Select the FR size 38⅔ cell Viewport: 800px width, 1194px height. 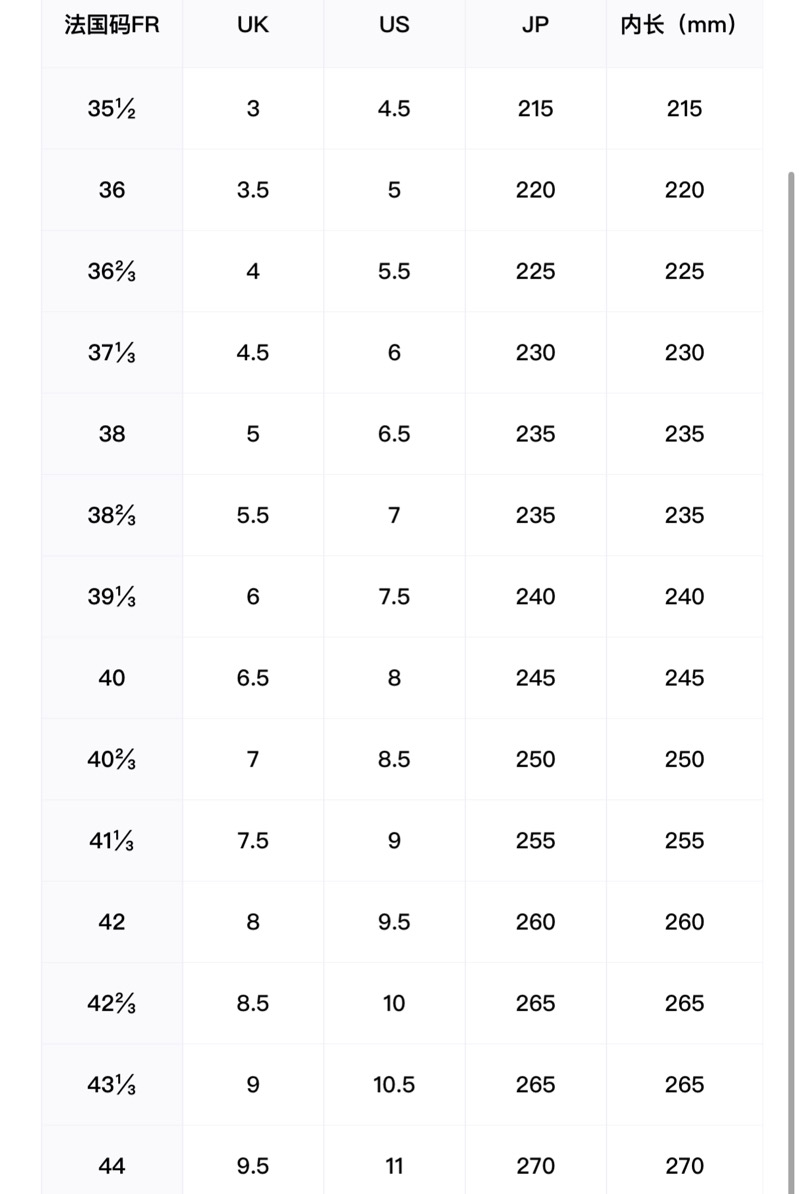(x=112, y=516)
